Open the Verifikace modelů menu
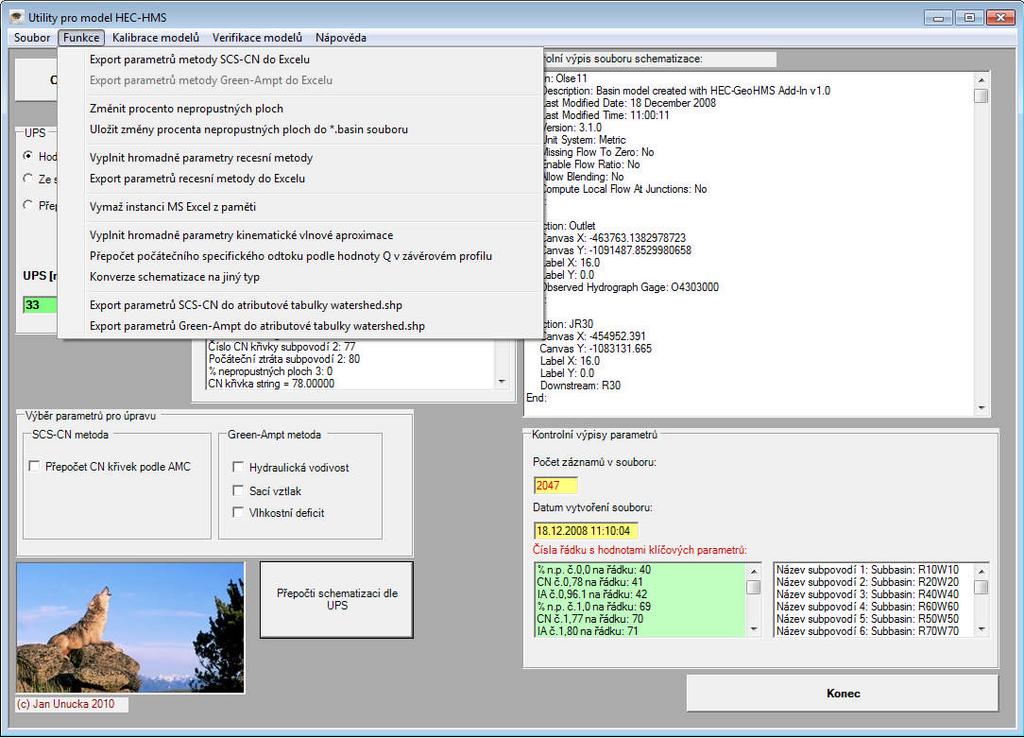 tap(257, 38)
